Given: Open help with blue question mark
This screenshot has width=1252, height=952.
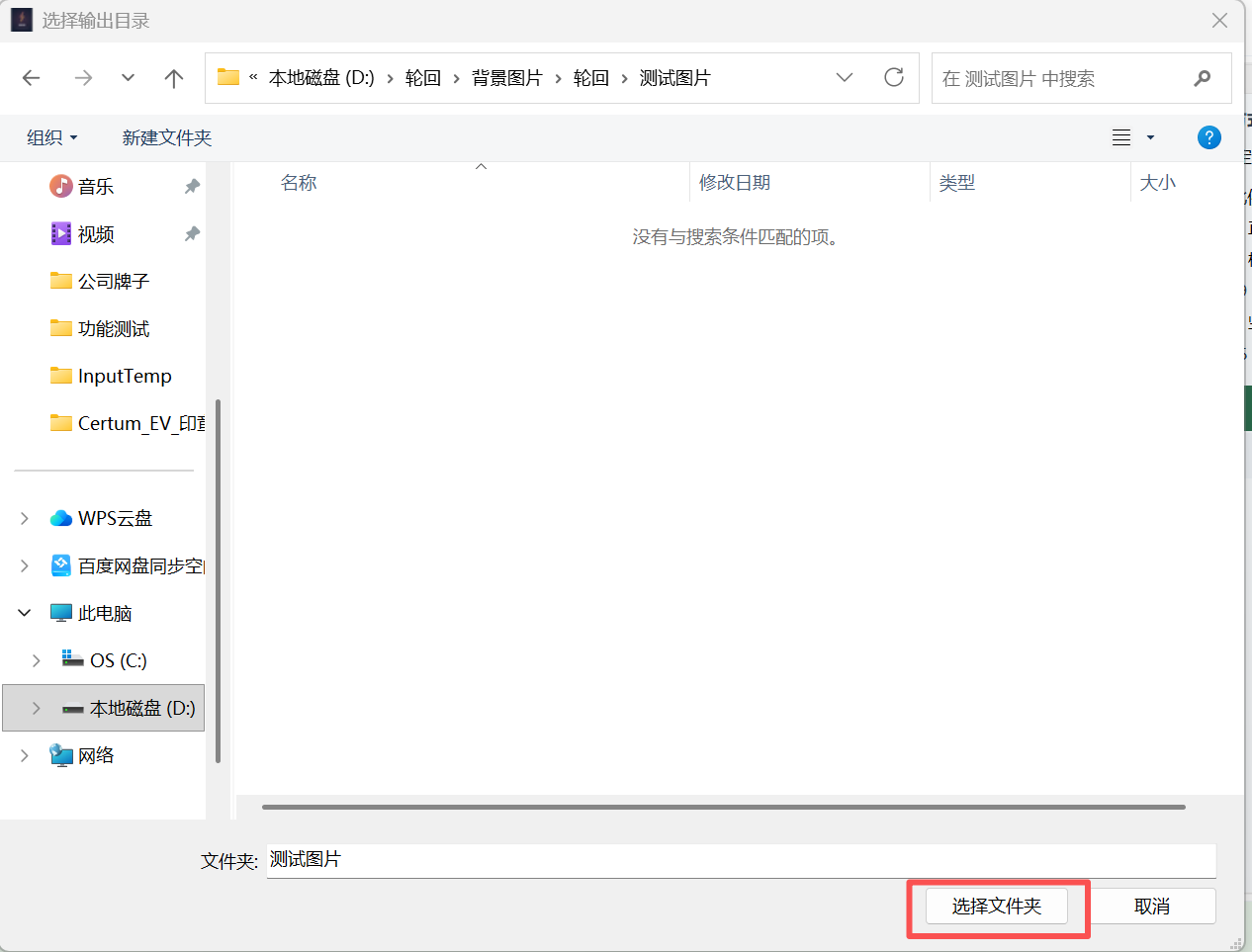Looking at the screenshot, I should [x=1208, y=137].
